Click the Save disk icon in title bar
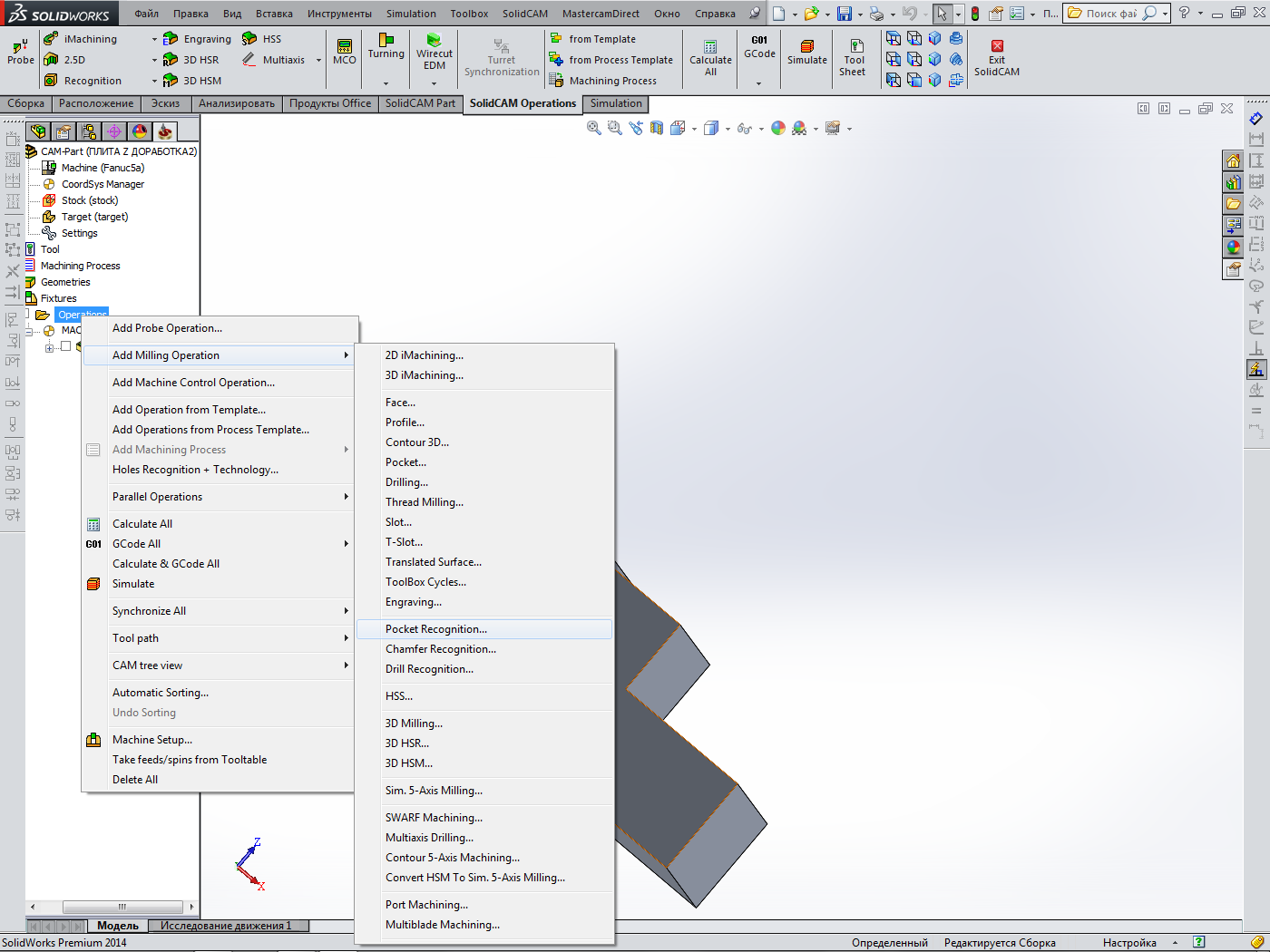Image resolution: width=1270 pixels, height=952 pixels. [x=845, y=14]
